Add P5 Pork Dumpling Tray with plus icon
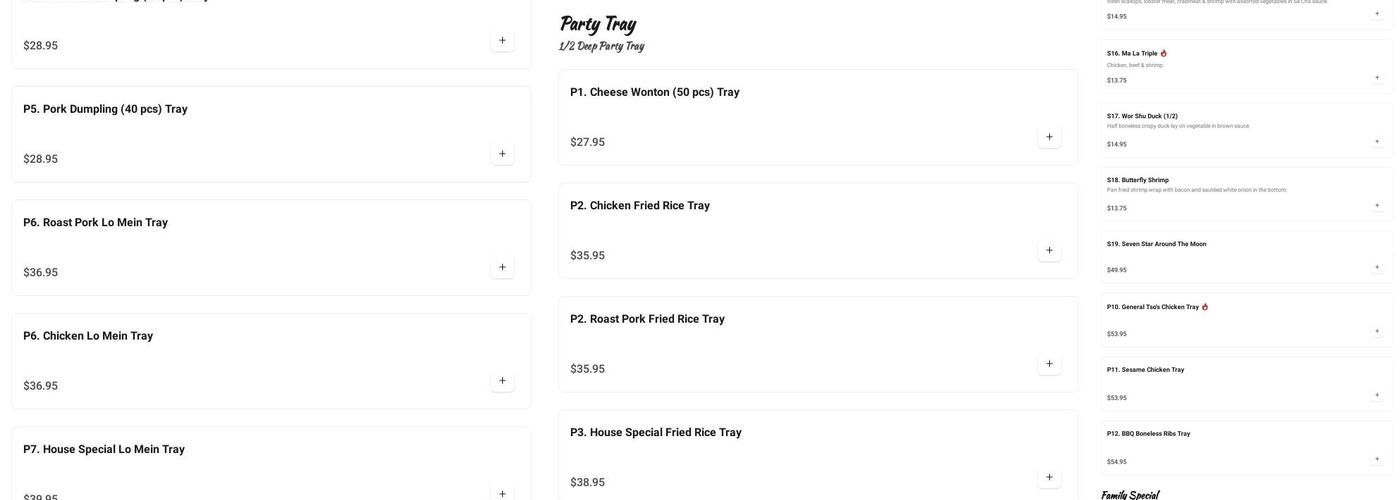This screenshot has height=500, width=1400. pyautogui.click(x=502, y=154)
